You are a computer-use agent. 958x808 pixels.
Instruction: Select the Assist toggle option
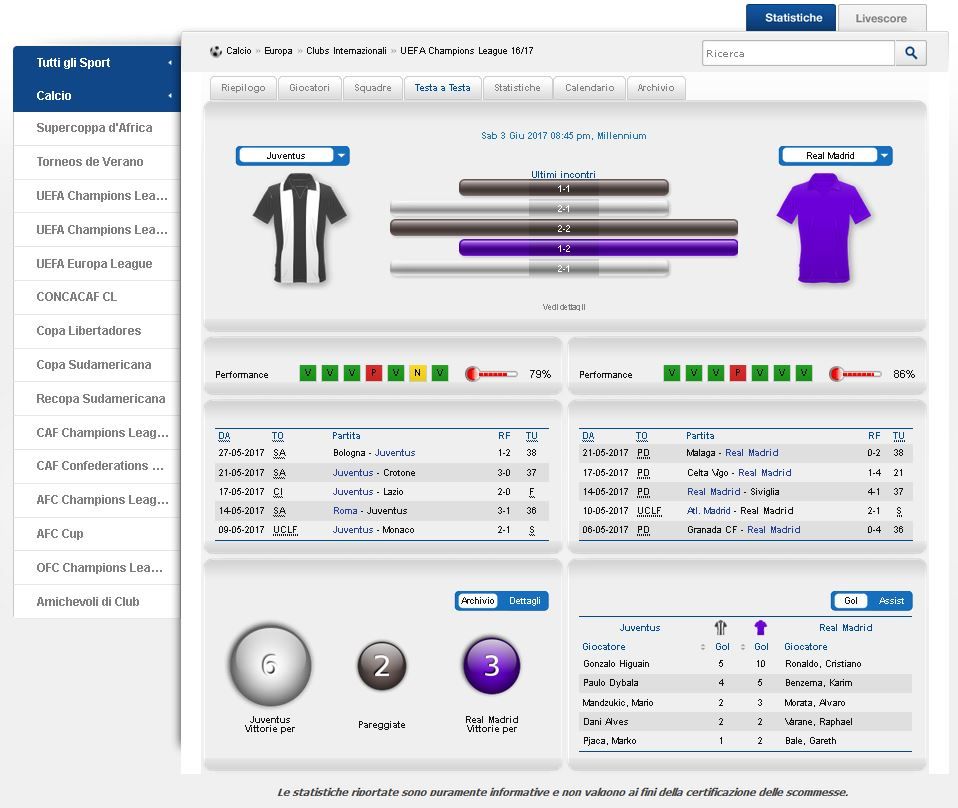coord(891,601)
